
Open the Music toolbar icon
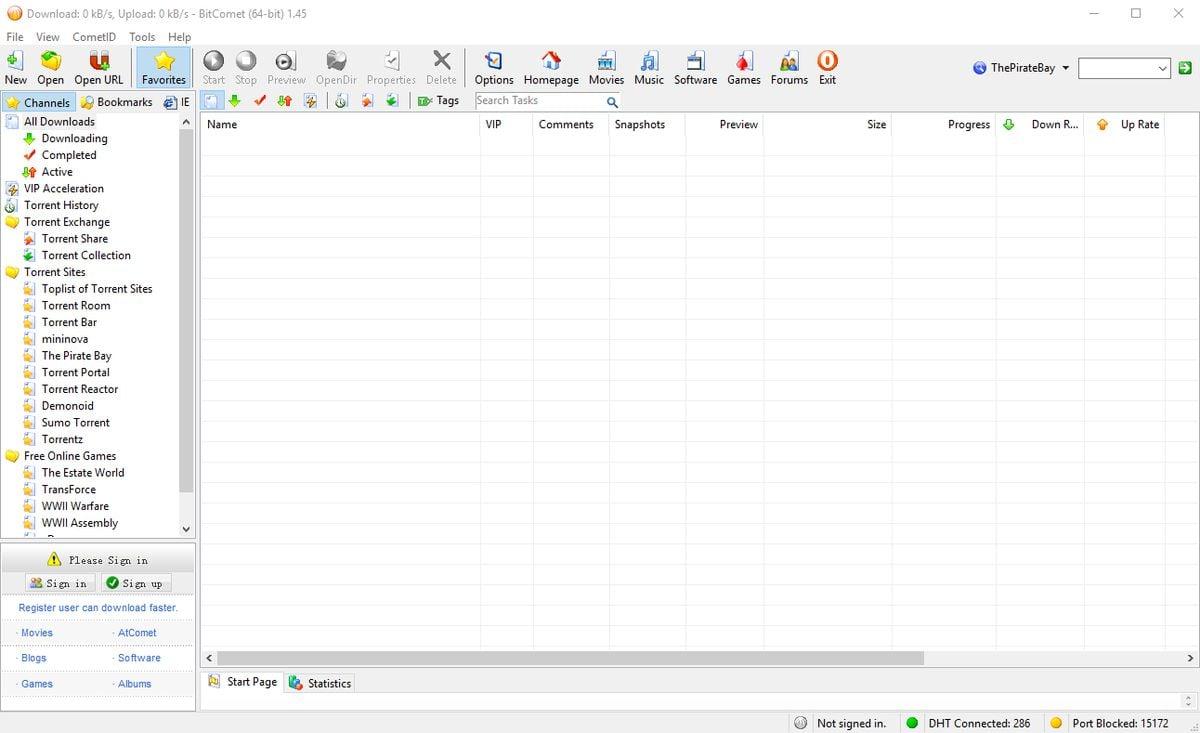pyautogui.click(x=649, y=68)
